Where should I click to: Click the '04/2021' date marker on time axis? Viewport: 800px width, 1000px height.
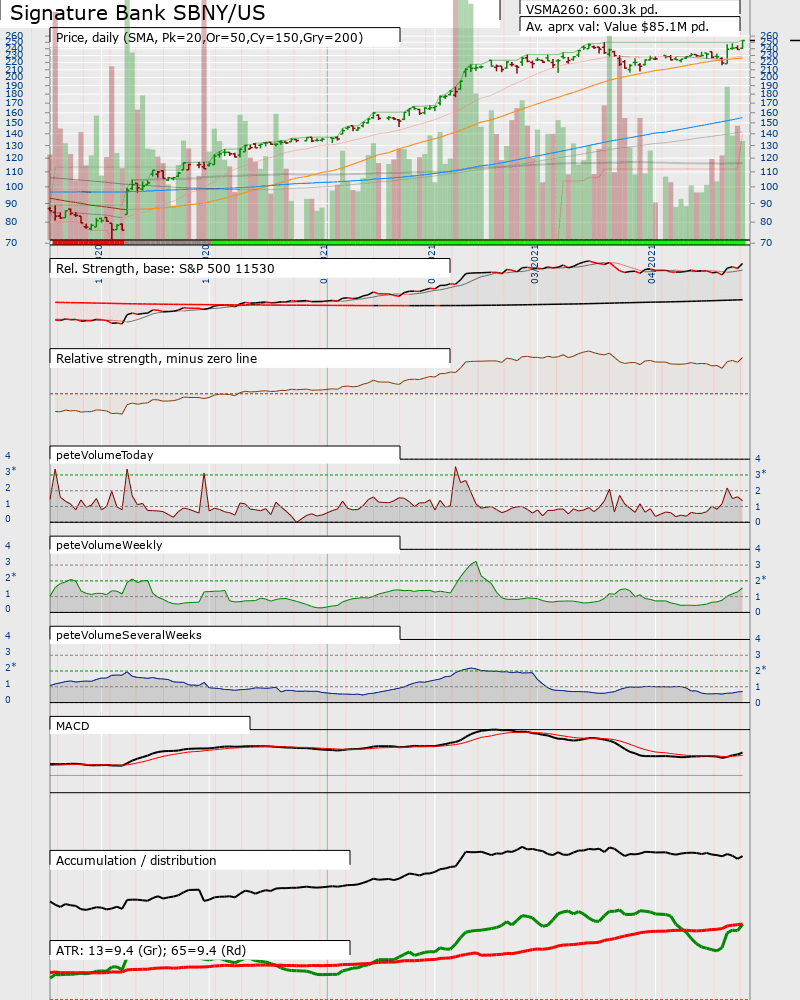tap(651, 265)
